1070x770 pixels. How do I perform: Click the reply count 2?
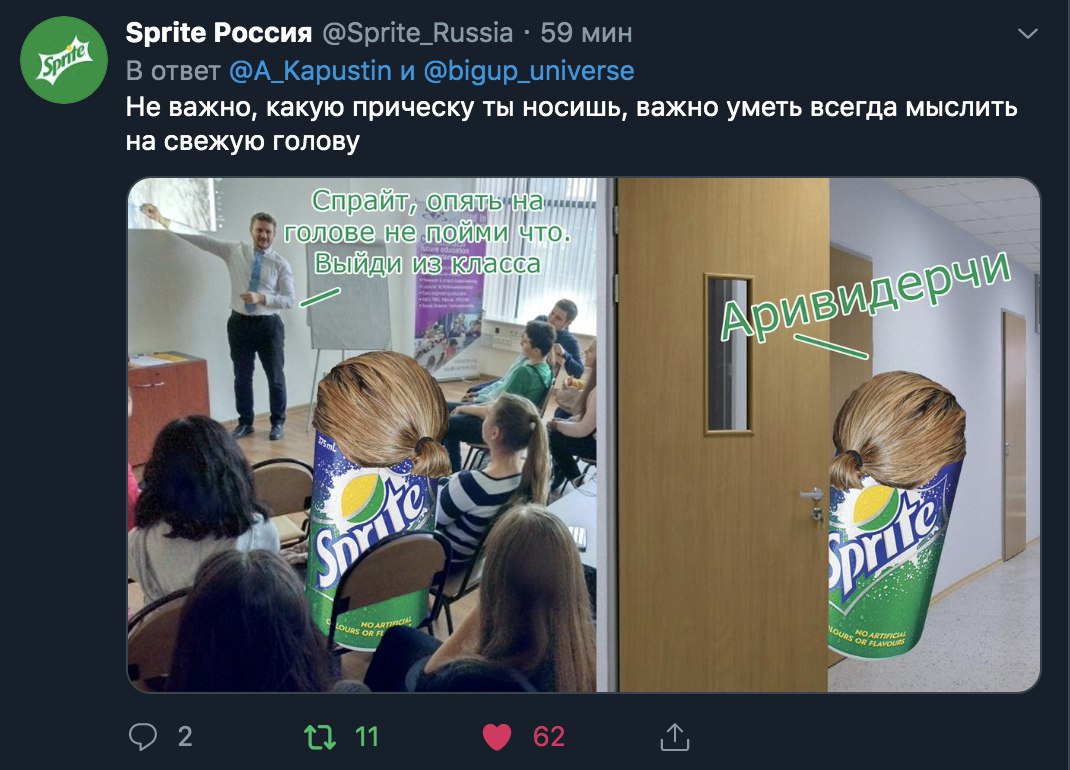point(185,737)
